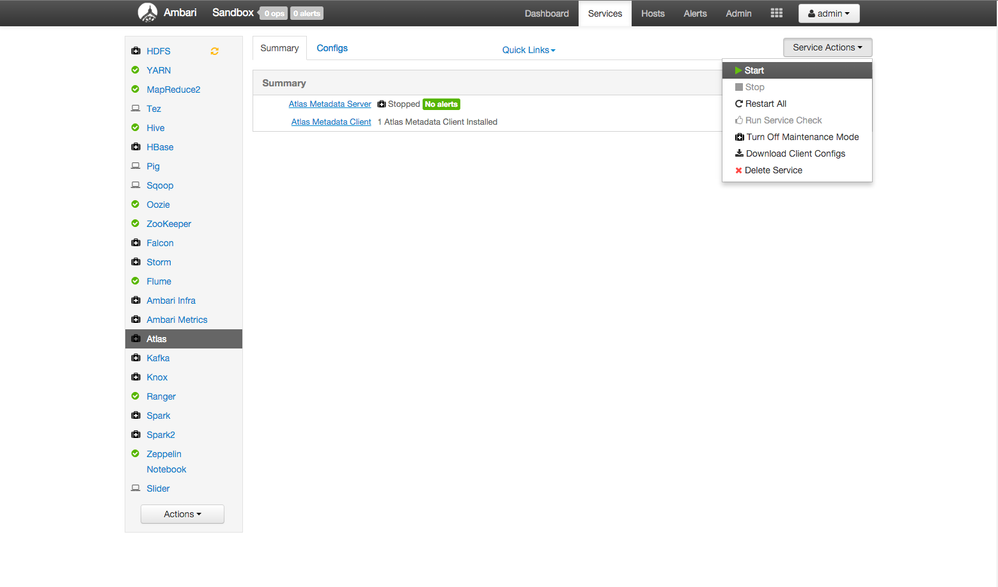Click the Ambari Infra maintenance icon
The width and height of the screenshot is (998, 587).
(136, 300)
